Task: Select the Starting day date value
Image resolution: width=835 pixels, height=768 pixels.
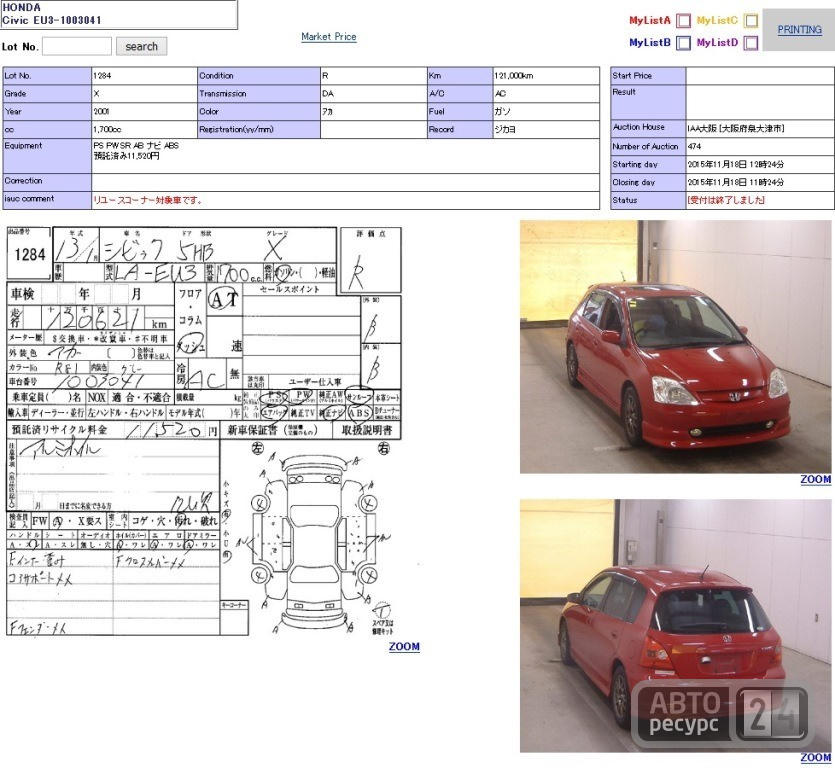Action: coord(735,165)
